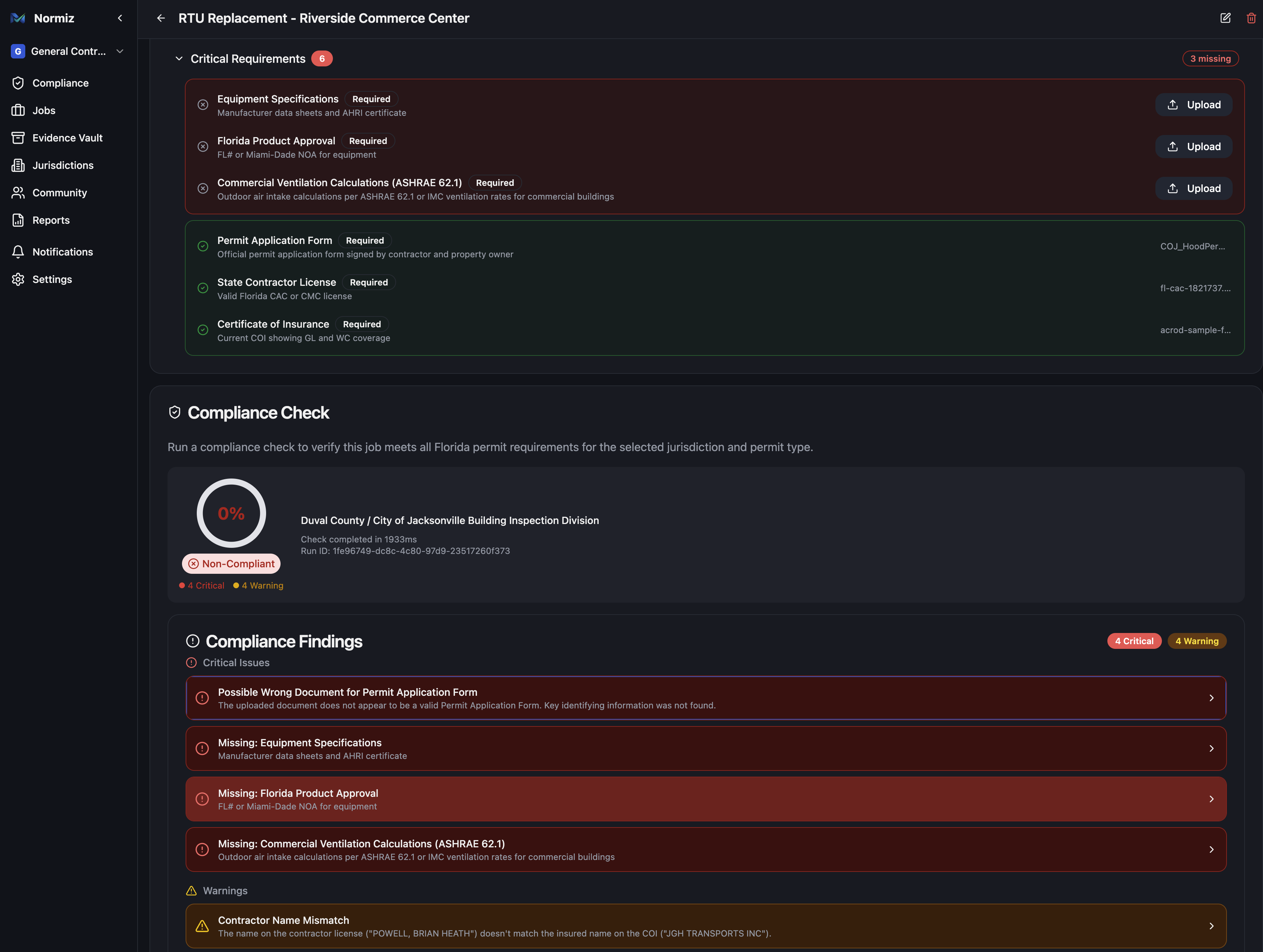The image size is (1263, 952).
Task: Collapse the sidebar with the chevron icon
Action: coord(120,18)
